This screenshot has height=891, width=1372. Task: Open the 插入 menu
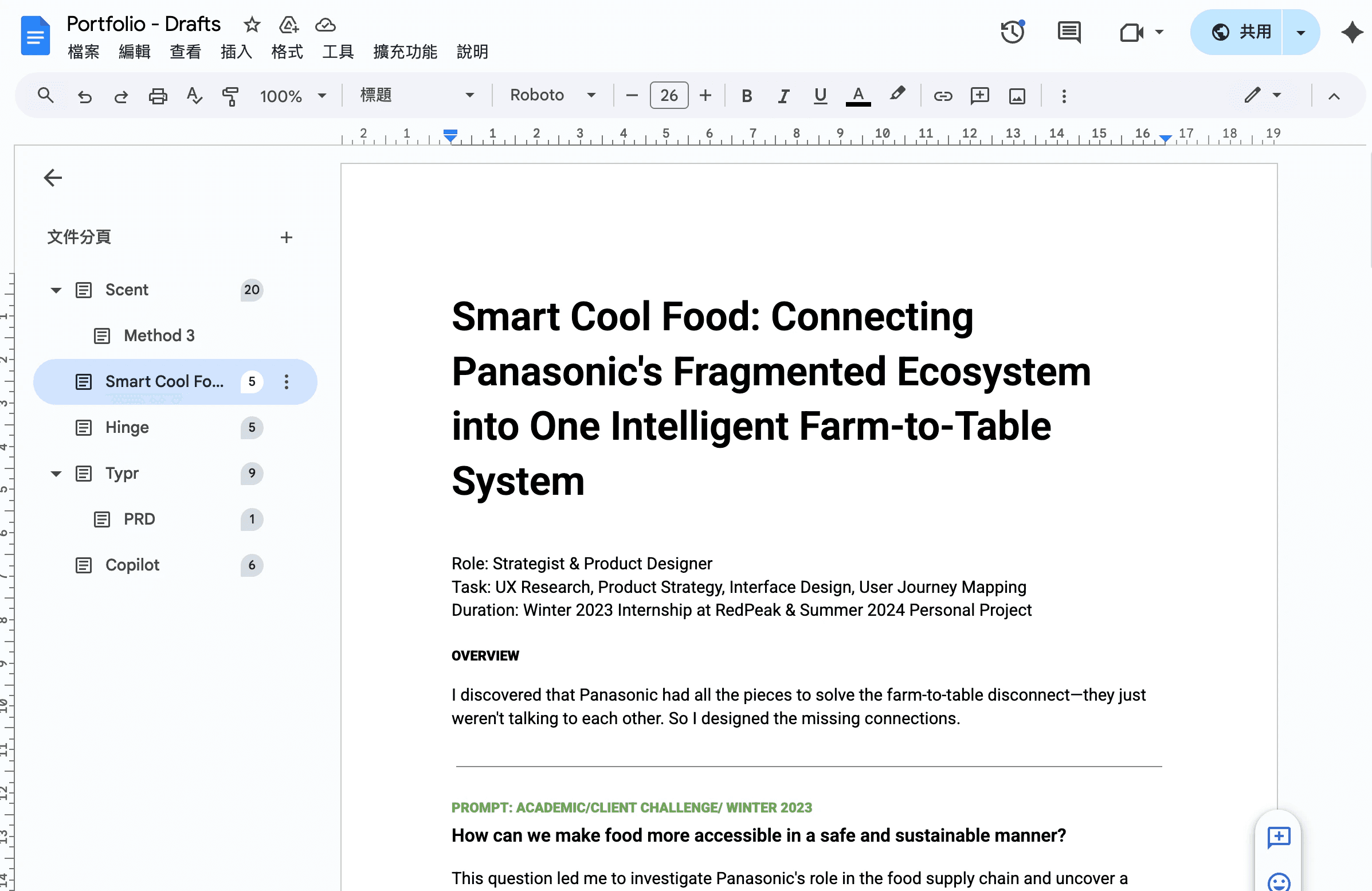(x=236, y=52)
